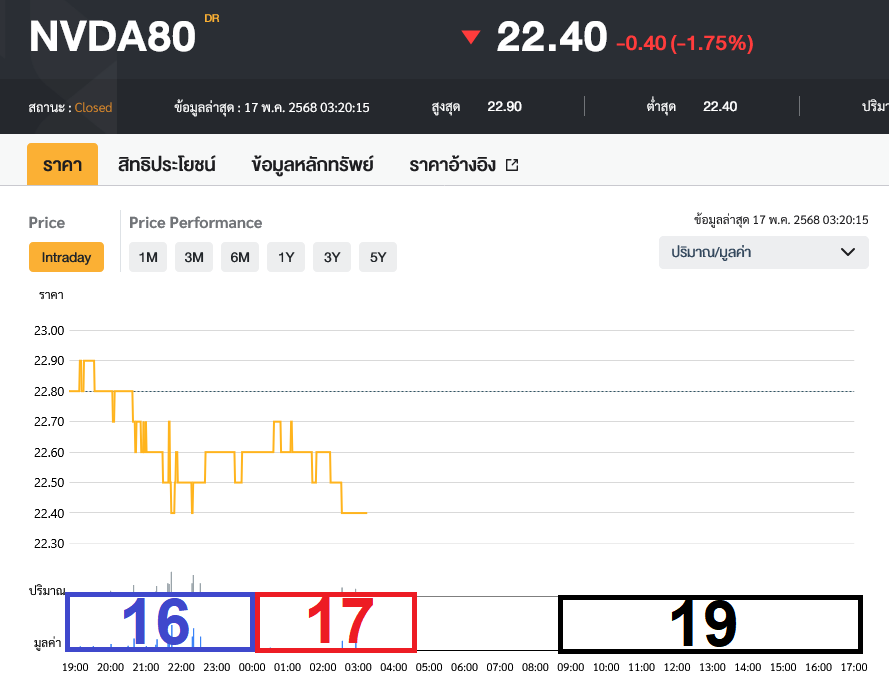Click the ปริมาณ volume axis label
Screen dimensions: 889x686
(x=47, y=591)
